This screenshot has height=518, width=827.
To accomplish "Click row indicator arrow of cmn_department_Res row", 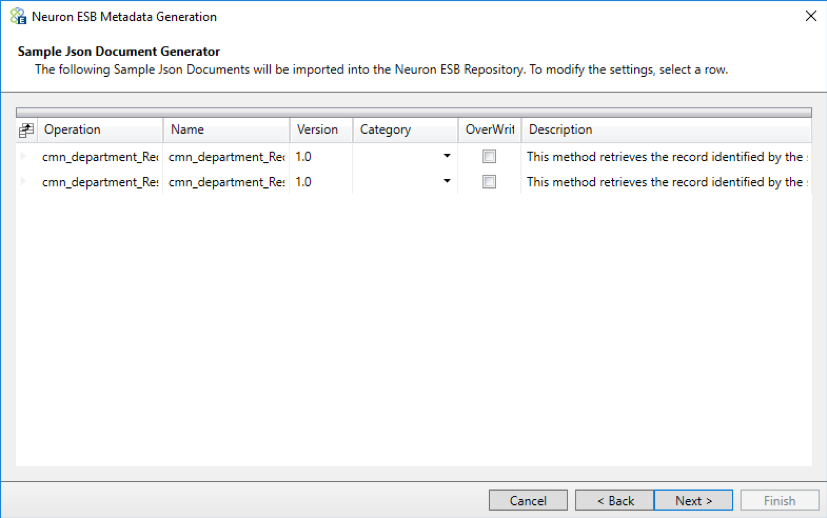I will pos(24,181).
